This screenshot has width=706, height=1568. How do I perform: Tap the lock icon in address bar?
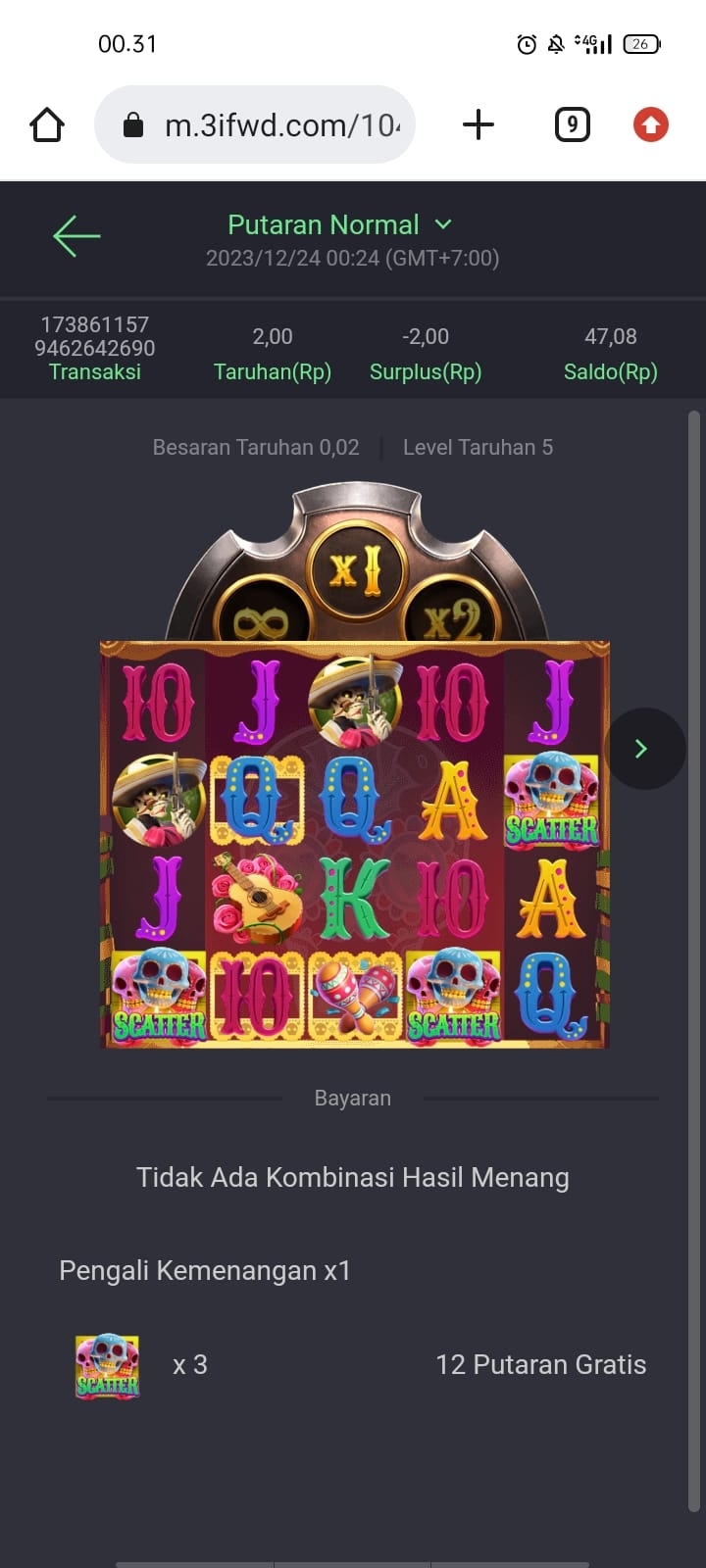tap(133, 124)
